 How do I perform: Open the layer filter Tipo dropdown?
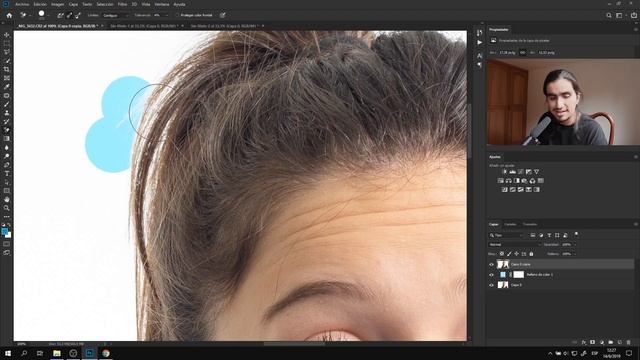tap(506, 236)
